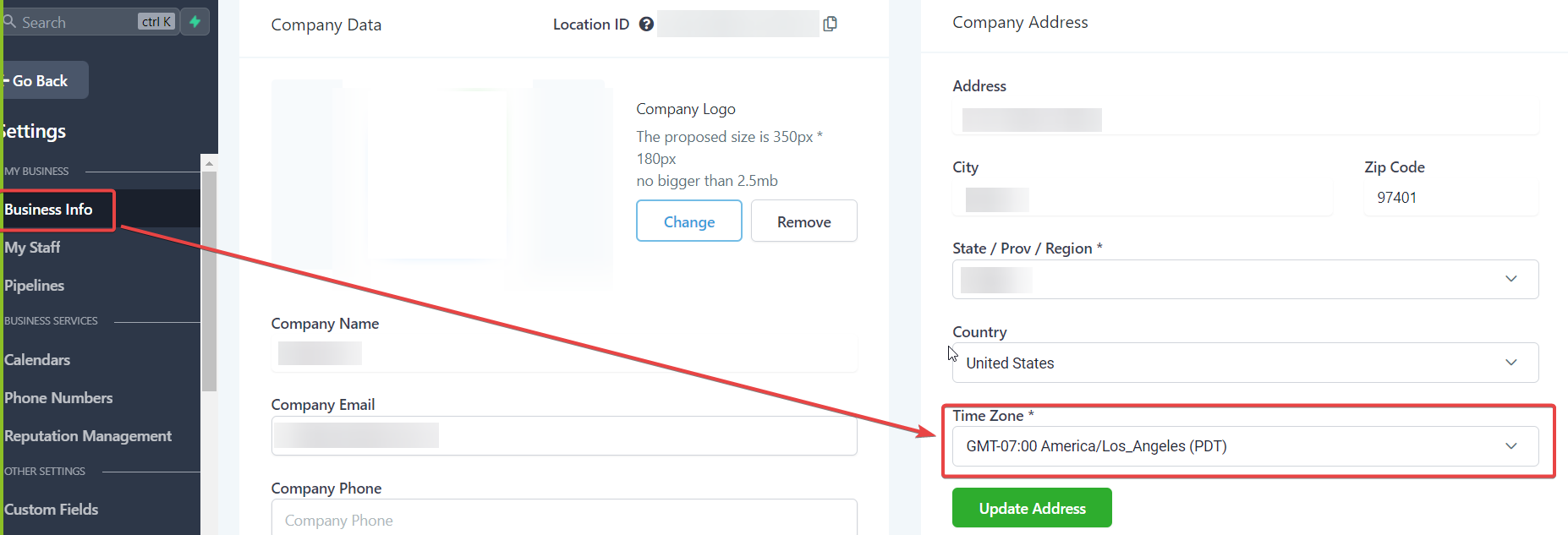Click the search magnifier icon

pos(10,22)
